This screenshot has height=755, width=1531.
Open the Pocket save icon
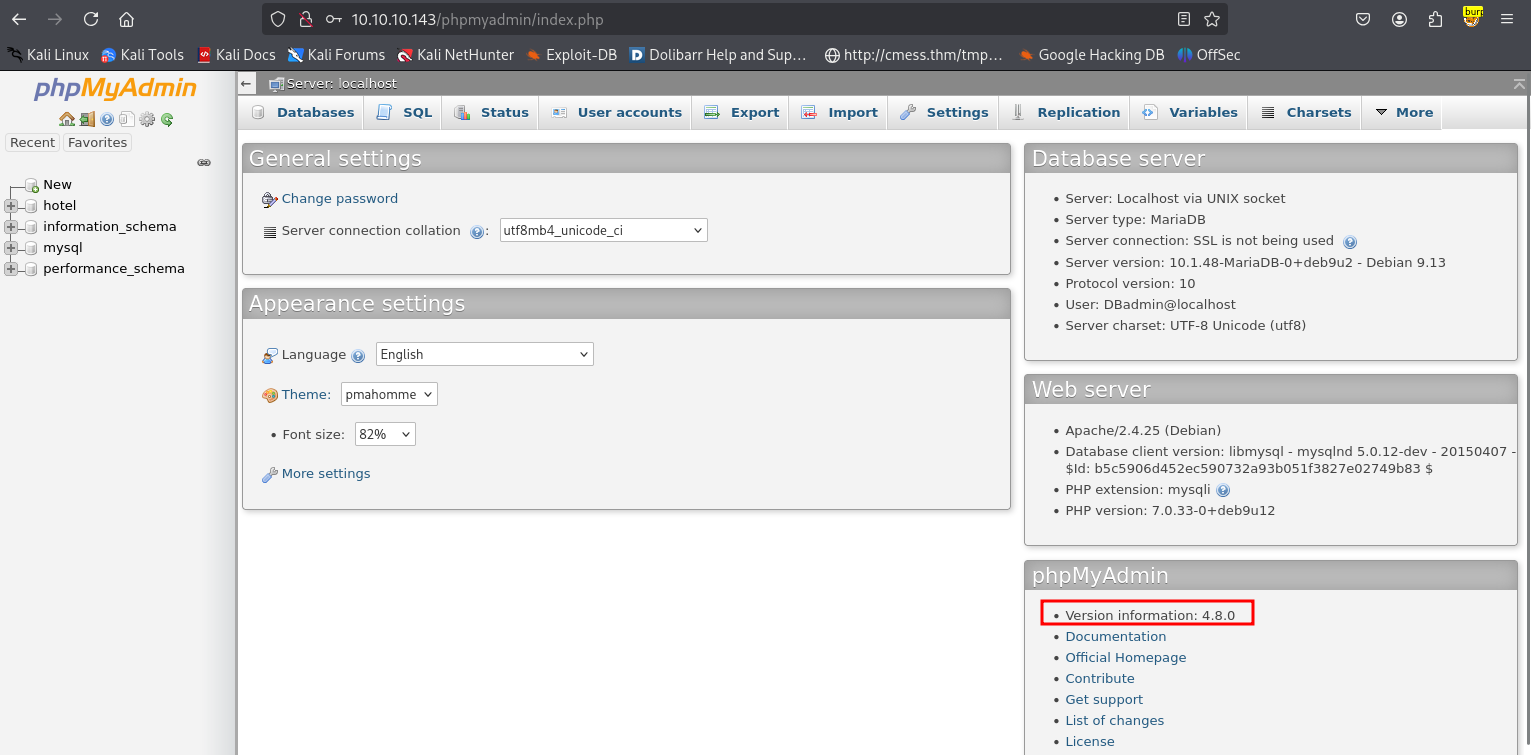tap(1363, 19)
